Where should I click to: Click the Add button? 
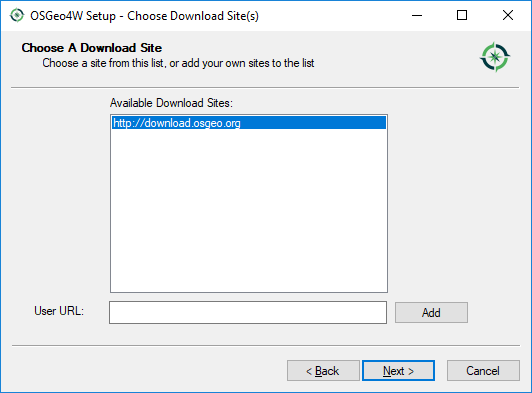coord(431,313)
